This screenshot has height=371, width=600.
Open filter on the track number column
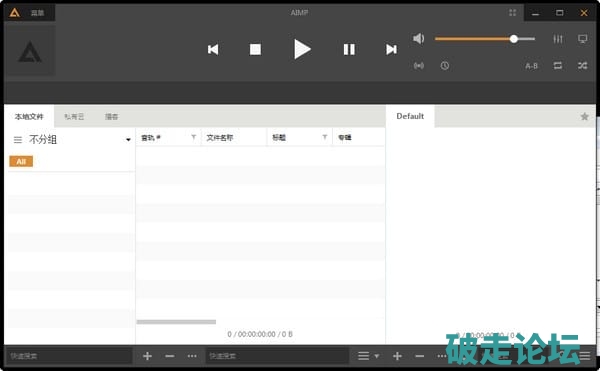point(194,137)
